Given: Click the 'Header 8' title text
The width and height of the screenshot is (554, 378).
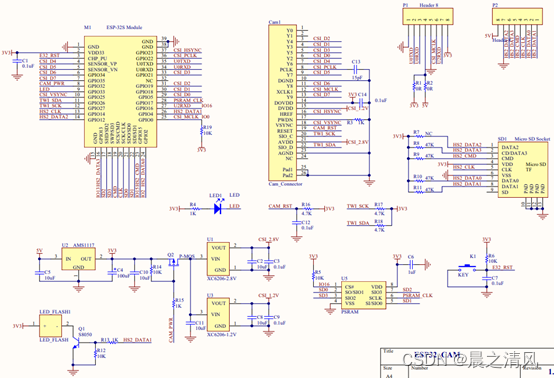Looking at the screenshot, I should coord(429,5).
